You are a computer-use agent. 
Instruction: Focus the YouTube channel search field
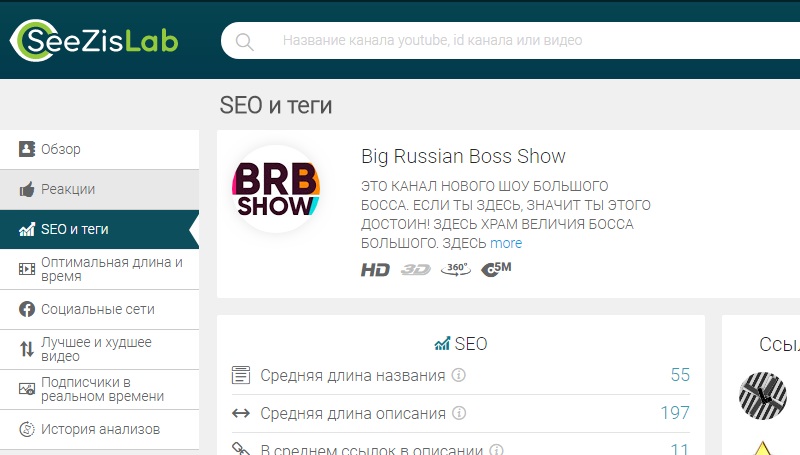coord(510,40)
